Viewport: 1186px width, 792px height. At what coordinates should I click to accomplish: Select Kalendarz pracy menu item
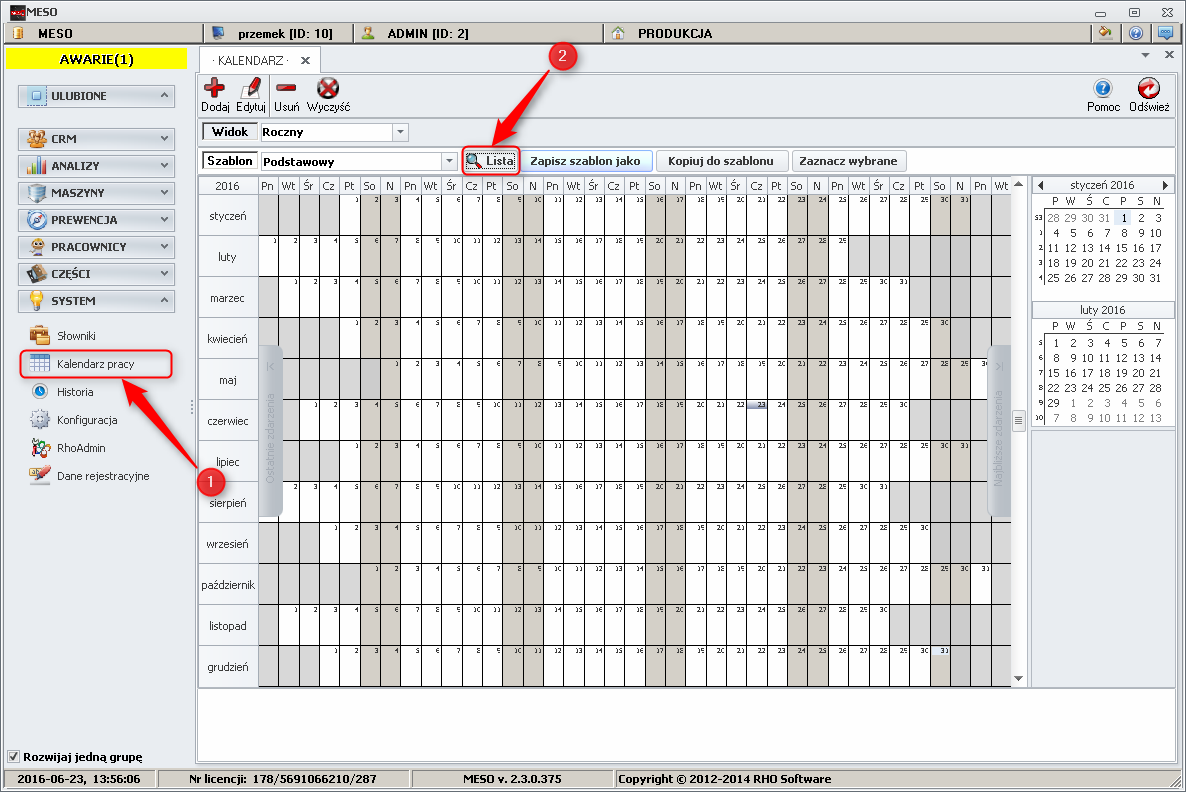coord(95,364)
